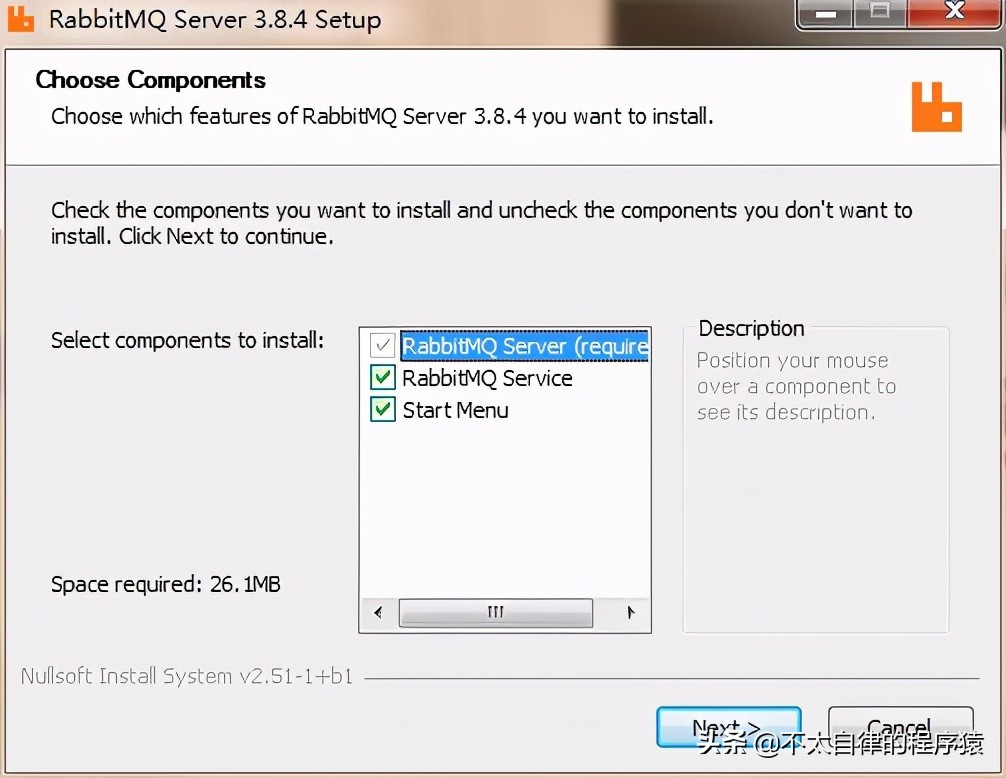
Task: Click the Description box text area
Action: [x=815, y=479]
